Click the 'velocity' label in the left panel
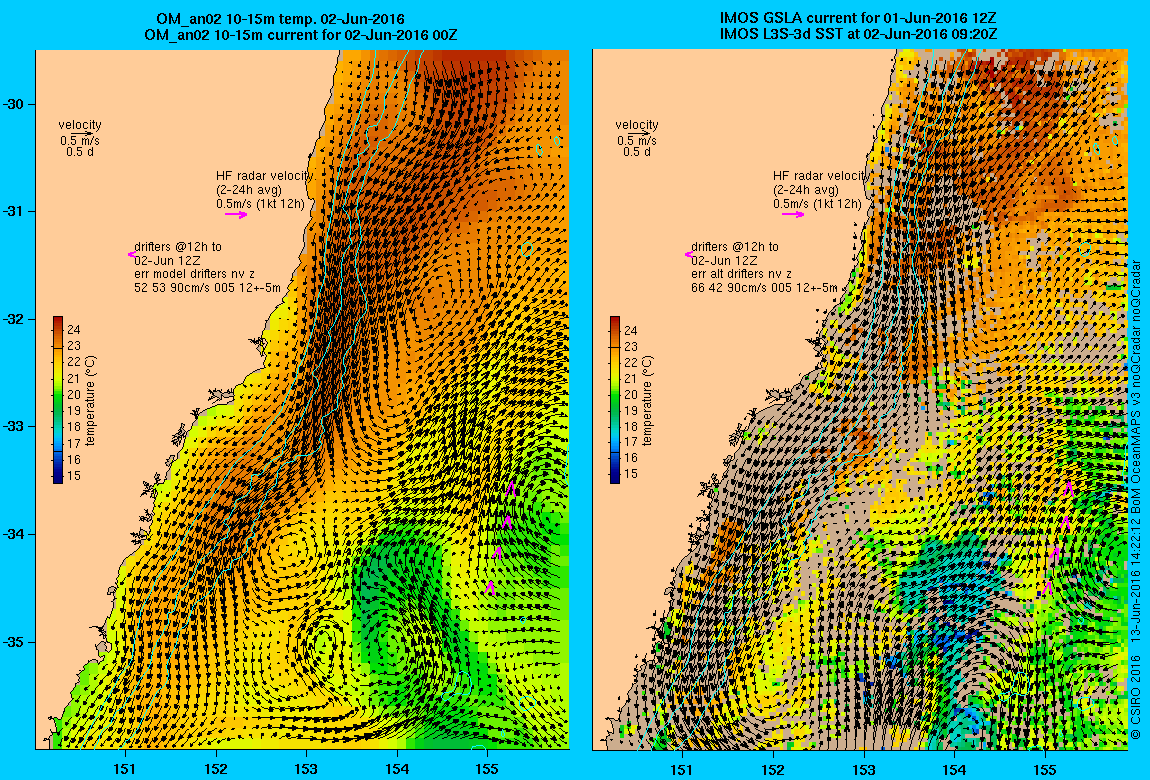 (80, 125)
